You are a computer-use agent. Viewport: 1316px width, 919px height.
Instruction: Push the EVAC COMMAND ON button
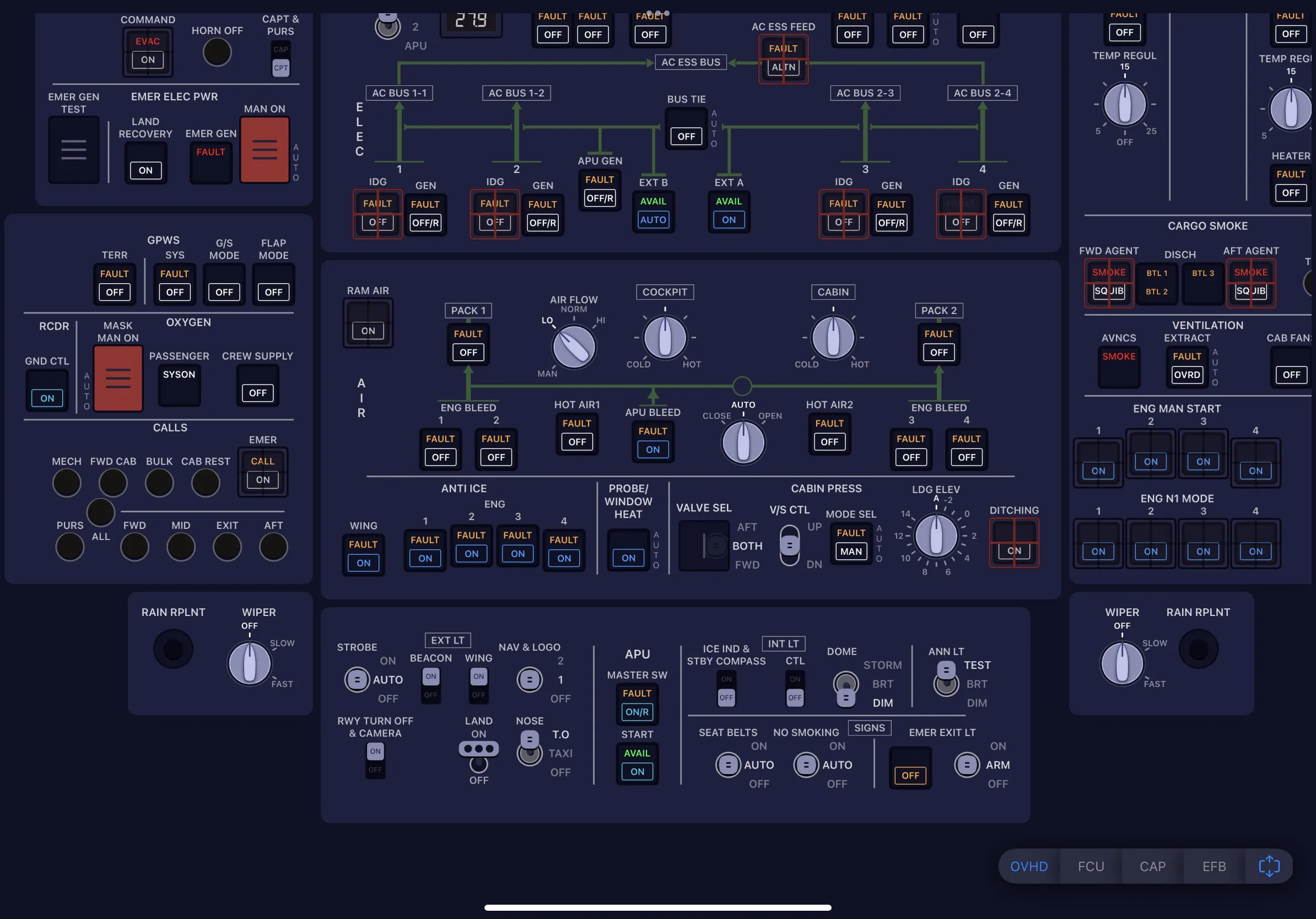[148, 51]
